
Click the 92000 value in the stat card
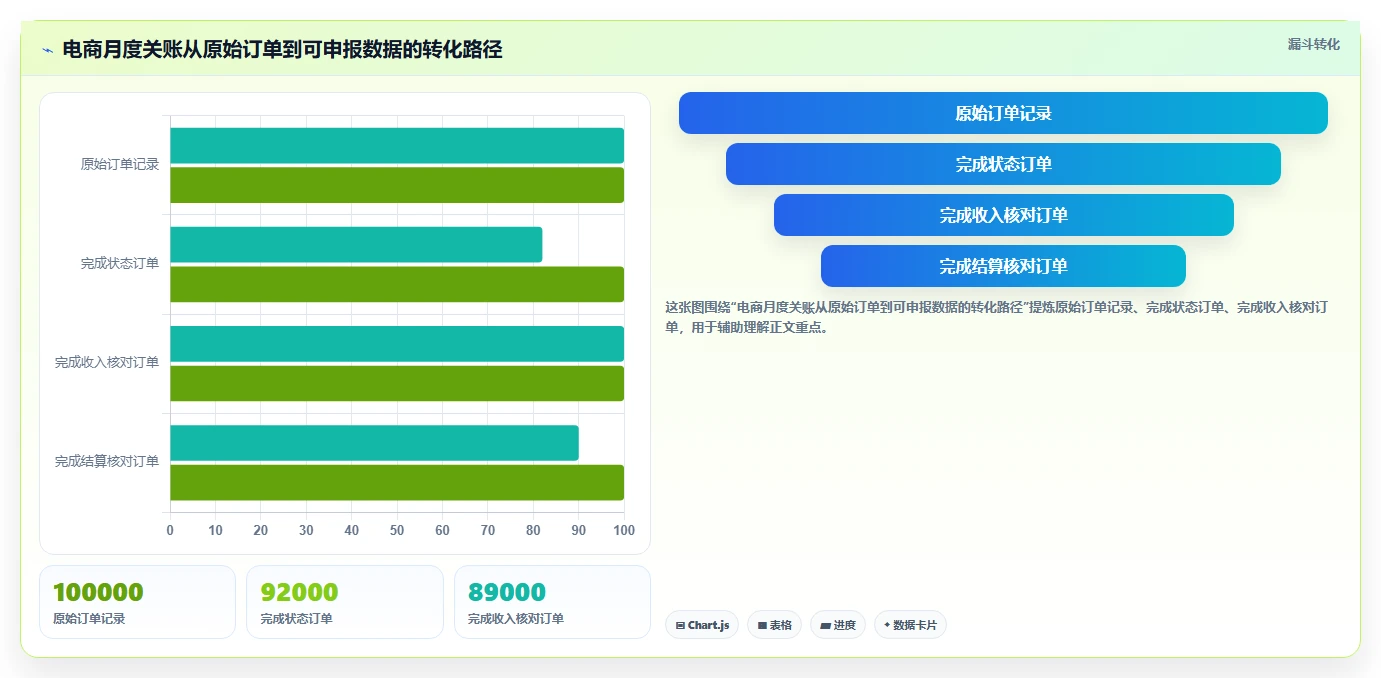tap(299, 592)
